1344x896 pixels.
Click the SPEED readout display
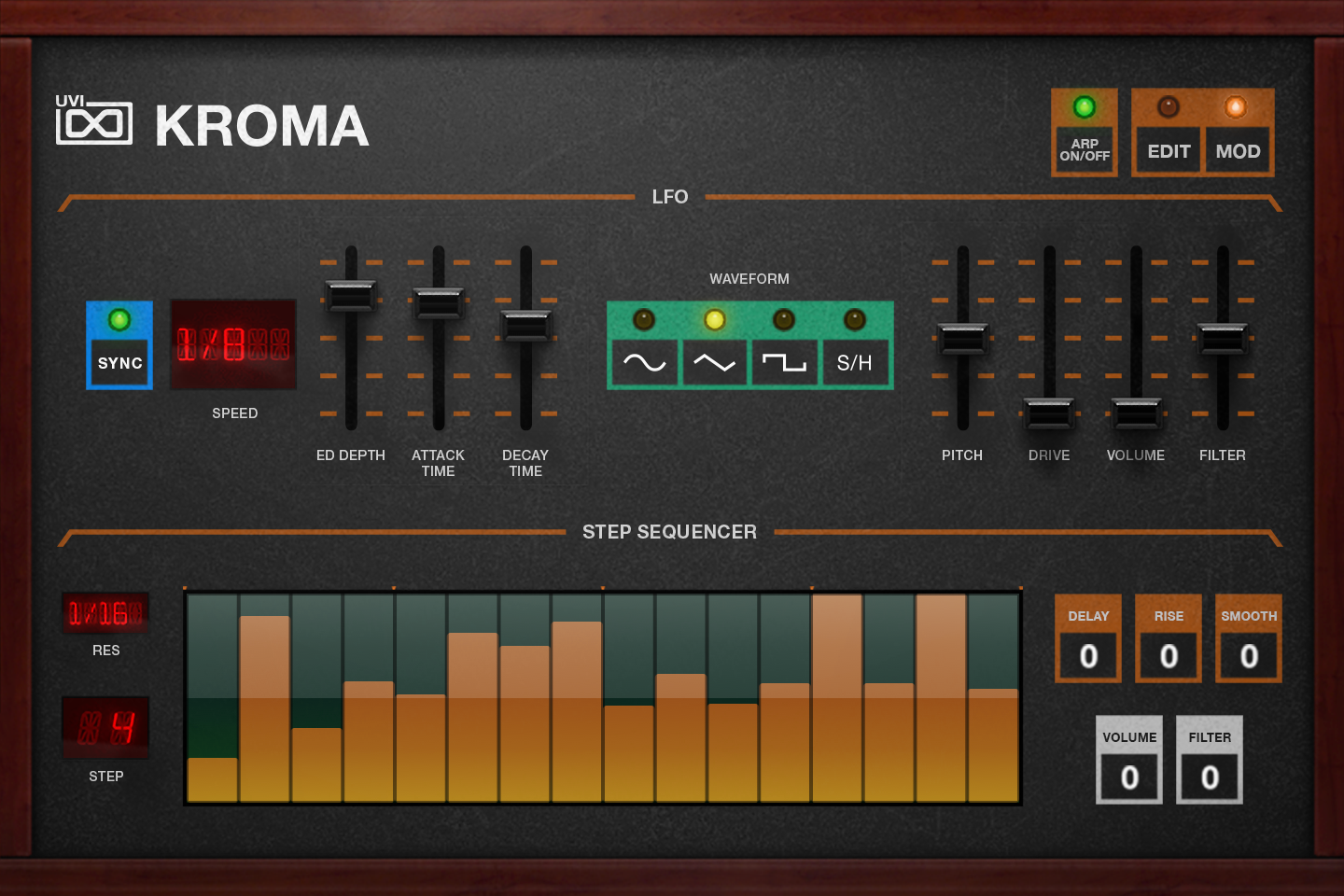point(232,344)
